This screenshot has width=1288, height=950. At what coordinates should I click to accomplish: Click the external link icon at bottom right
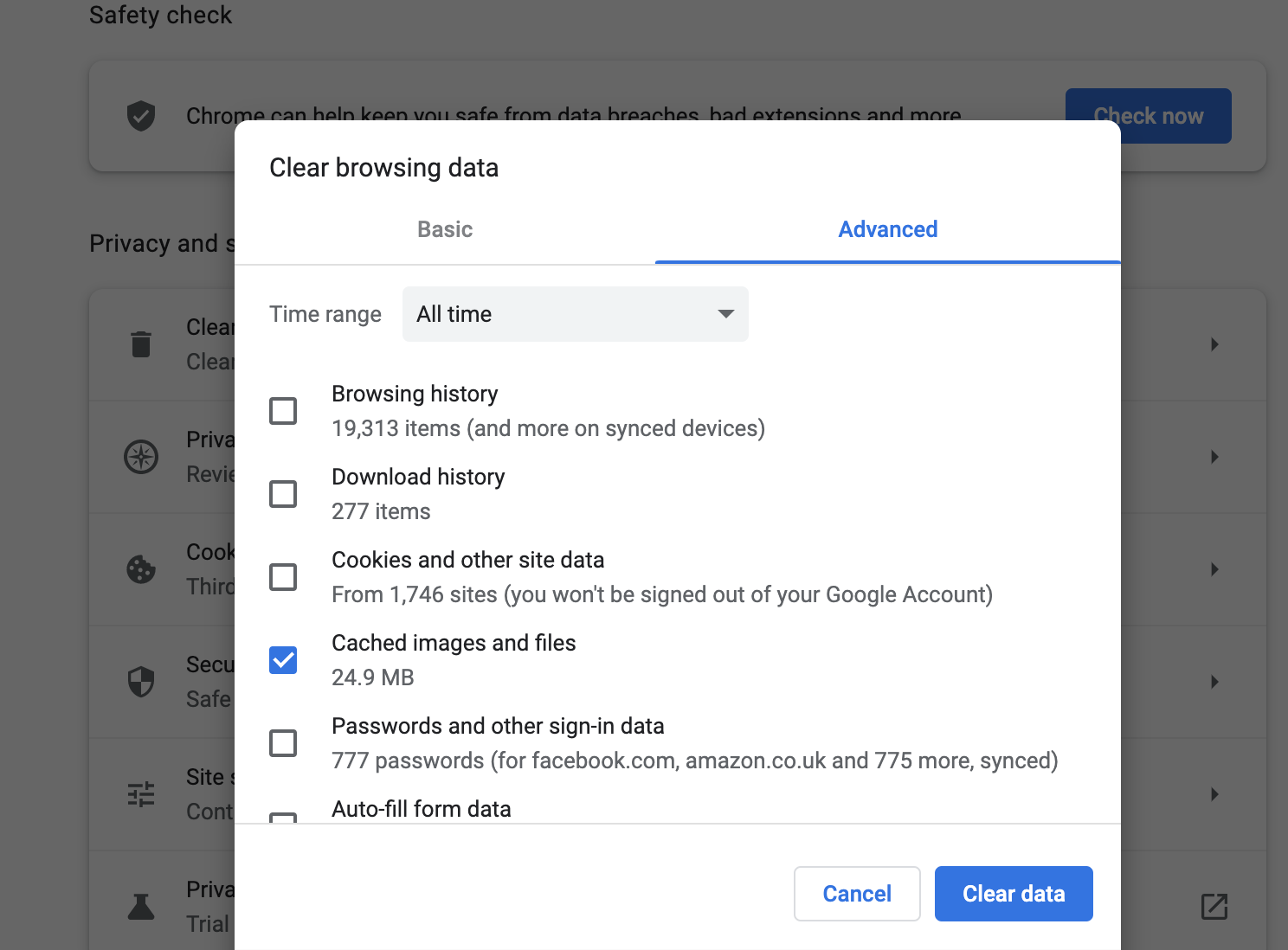pyautogui.click(x=1214, y=907)
